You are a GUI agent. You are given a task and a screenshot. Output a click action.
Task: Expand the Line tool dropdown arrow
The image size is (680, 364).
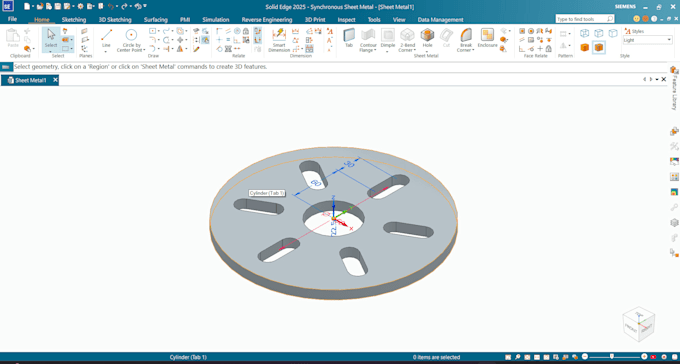(106, 51)
